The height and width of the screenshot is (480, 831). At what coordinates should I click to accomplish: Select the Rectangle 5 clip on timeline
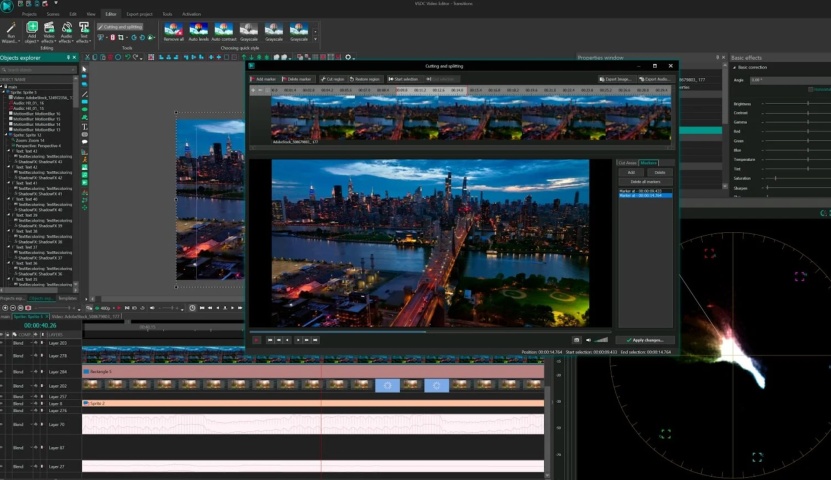click(313, 371)
